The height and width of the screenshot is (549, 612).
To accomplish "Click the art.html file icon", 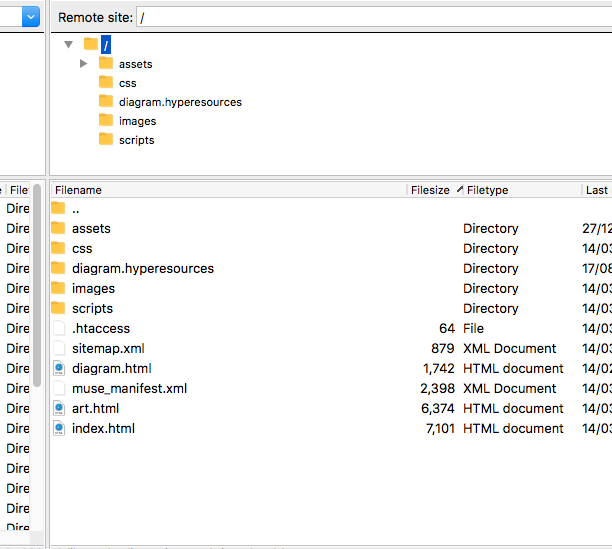I will [59, 408].
